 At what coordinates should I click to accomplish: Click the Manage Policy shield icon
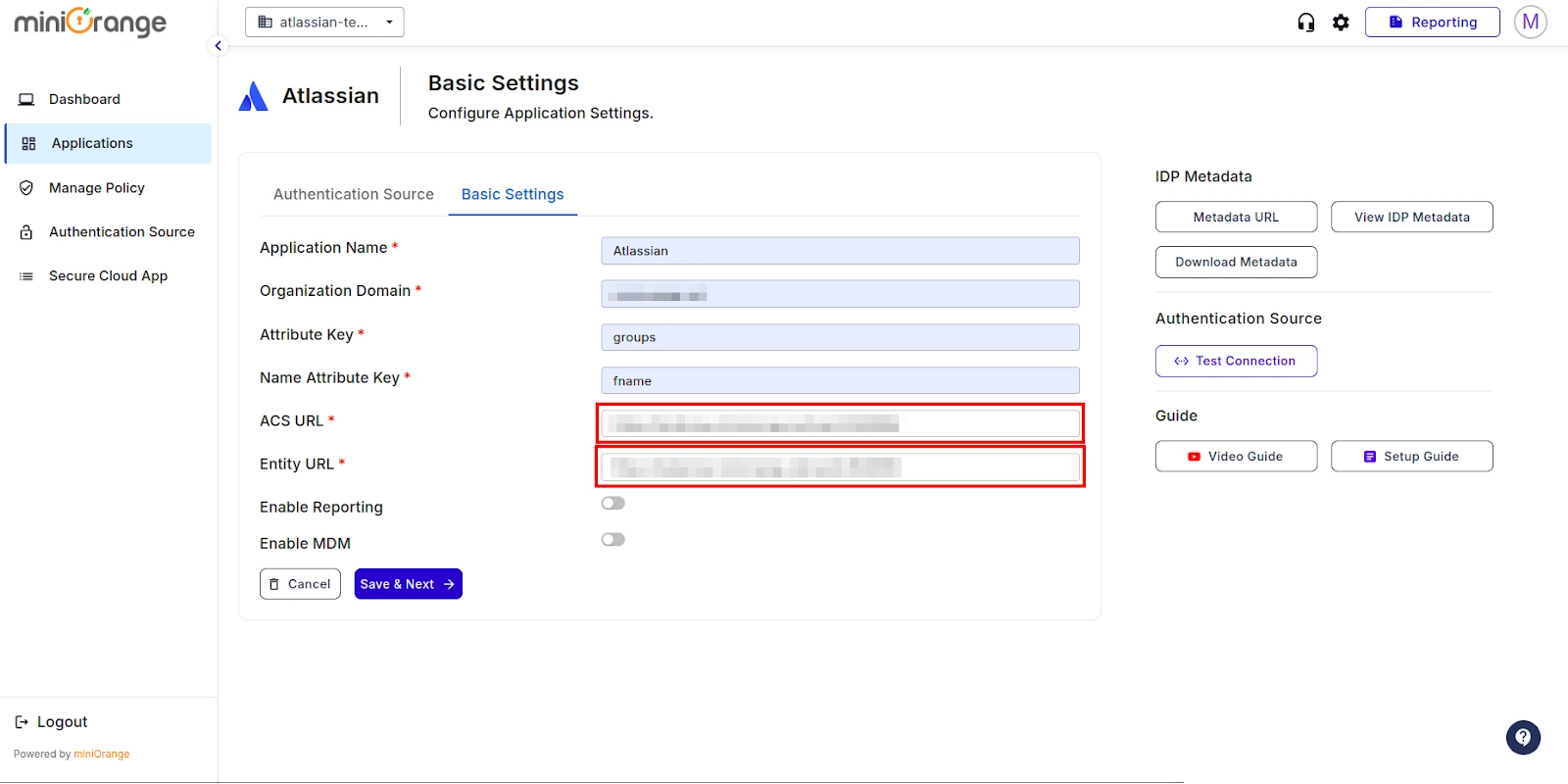pyautogui.click(x=26, y=188)
